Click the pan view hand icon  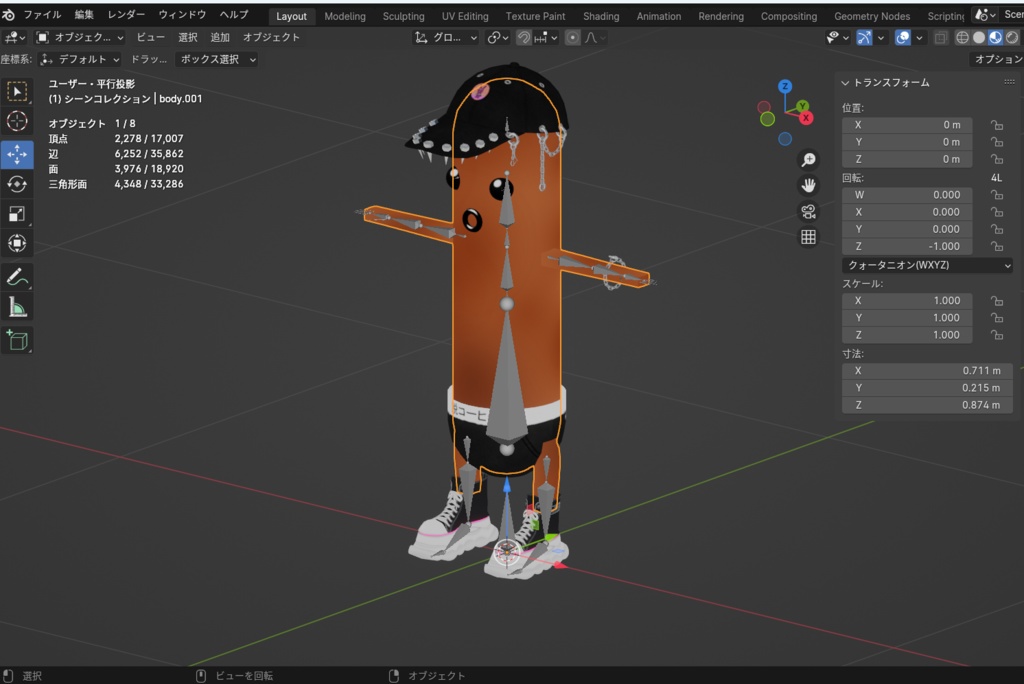click(x=808, y=186)
